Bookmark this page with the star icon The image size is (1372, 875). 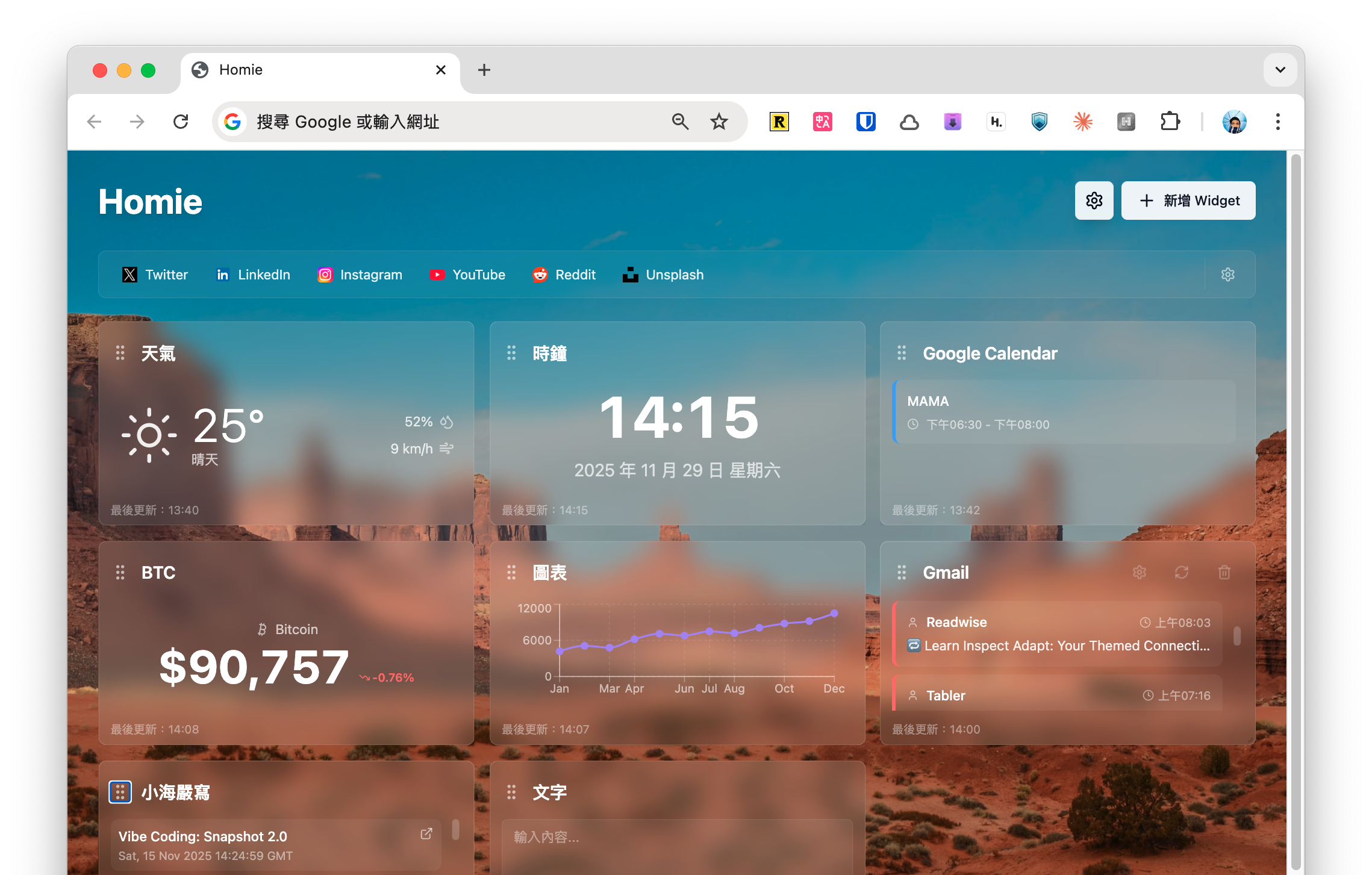pyautogui.click(x=719, y=122)
